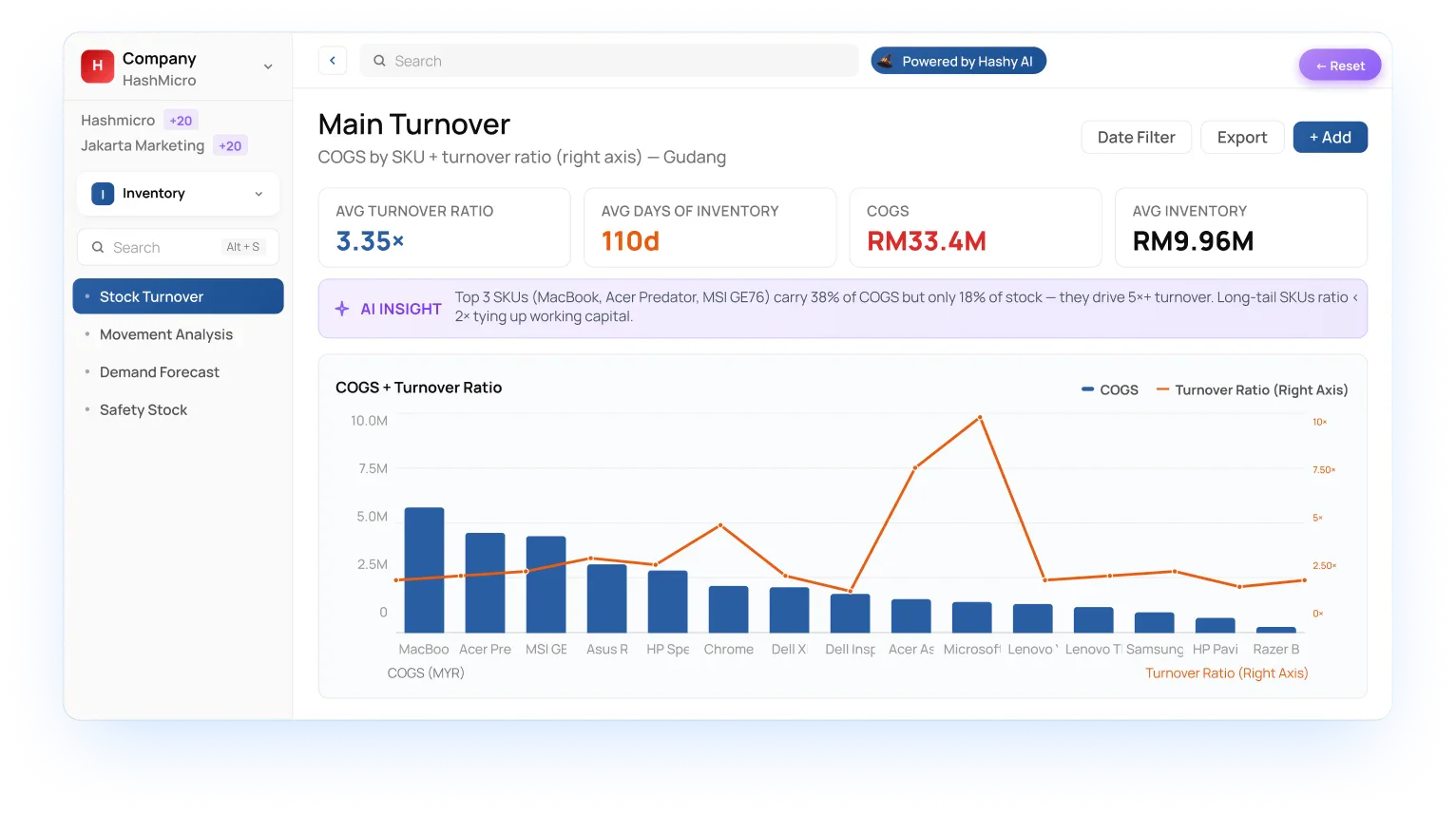Click the Acer As turnover line point
The height and width of the screenshot is (815, 1456).
coord(915,468)
